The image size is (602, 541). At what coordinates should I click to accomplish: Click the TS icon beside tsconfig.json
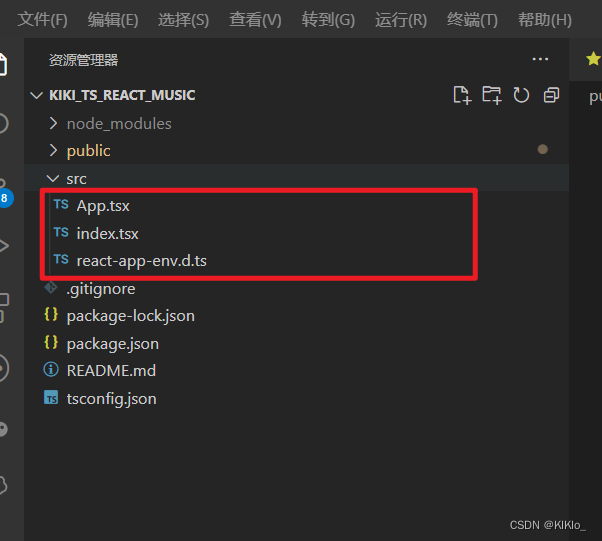tap(51, 398)
